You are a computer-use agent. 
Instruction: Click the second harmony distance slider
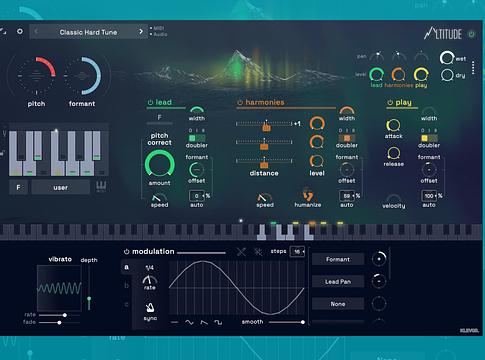pos(264,143)
